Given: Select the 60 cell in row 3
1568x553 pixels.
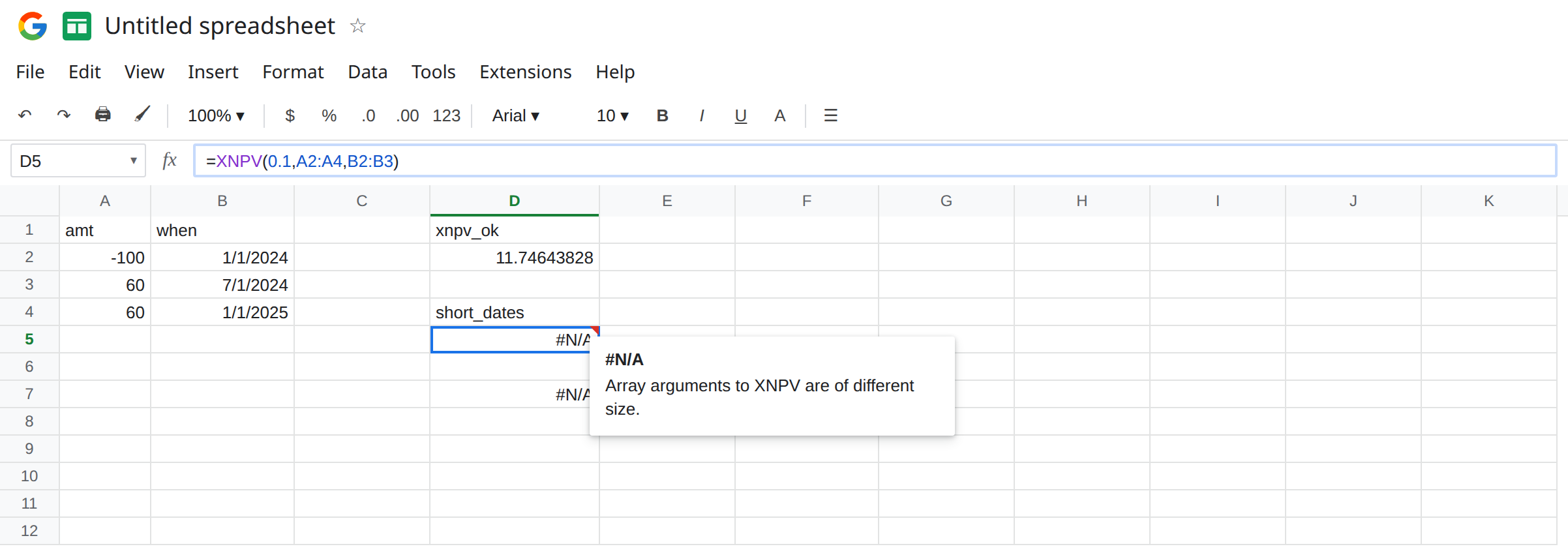Looking at the screenshot, I should 105,285.
